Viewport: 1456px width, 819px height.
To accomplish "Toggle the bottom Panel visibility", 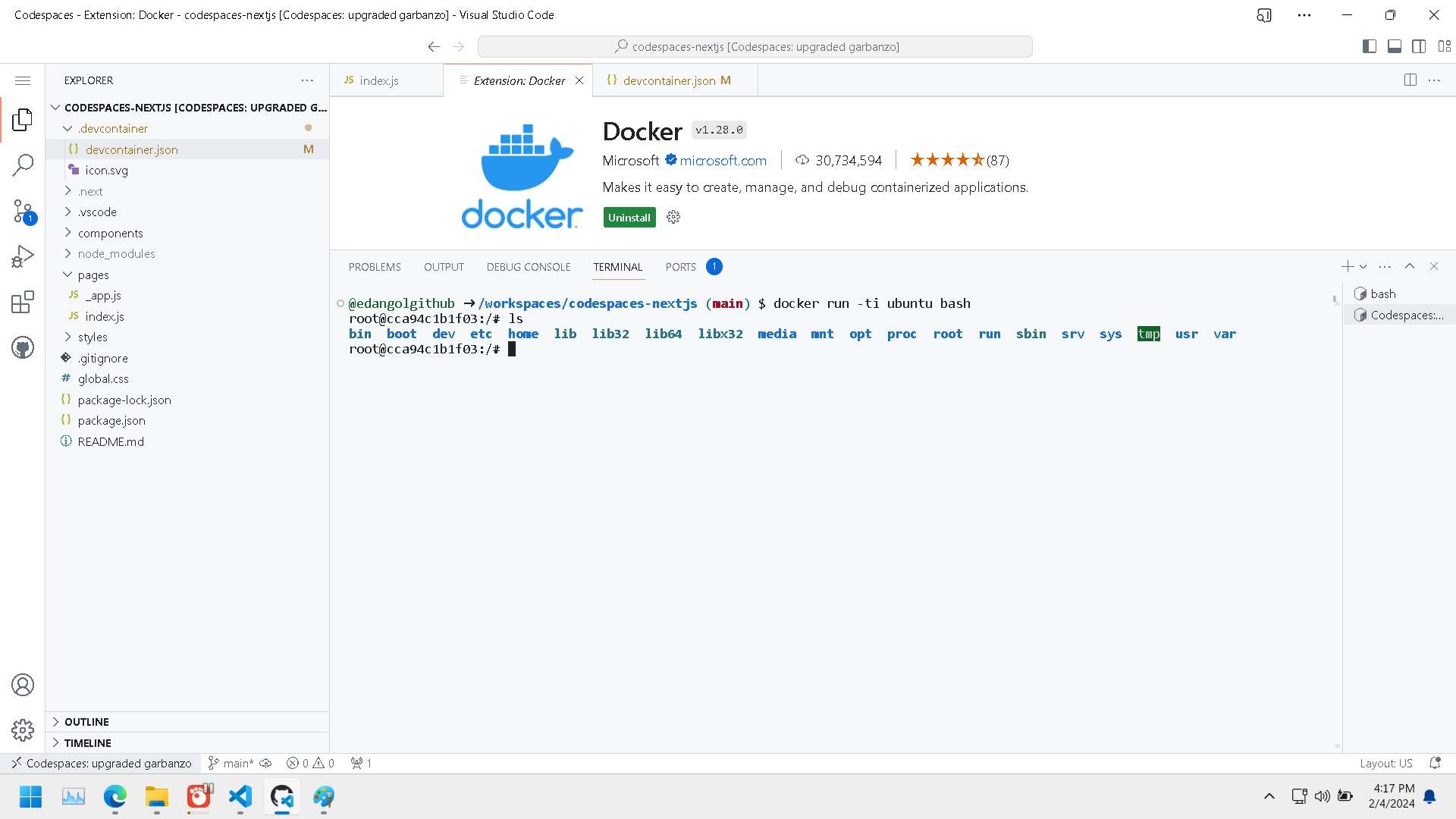I will (x=1395, y=47).
